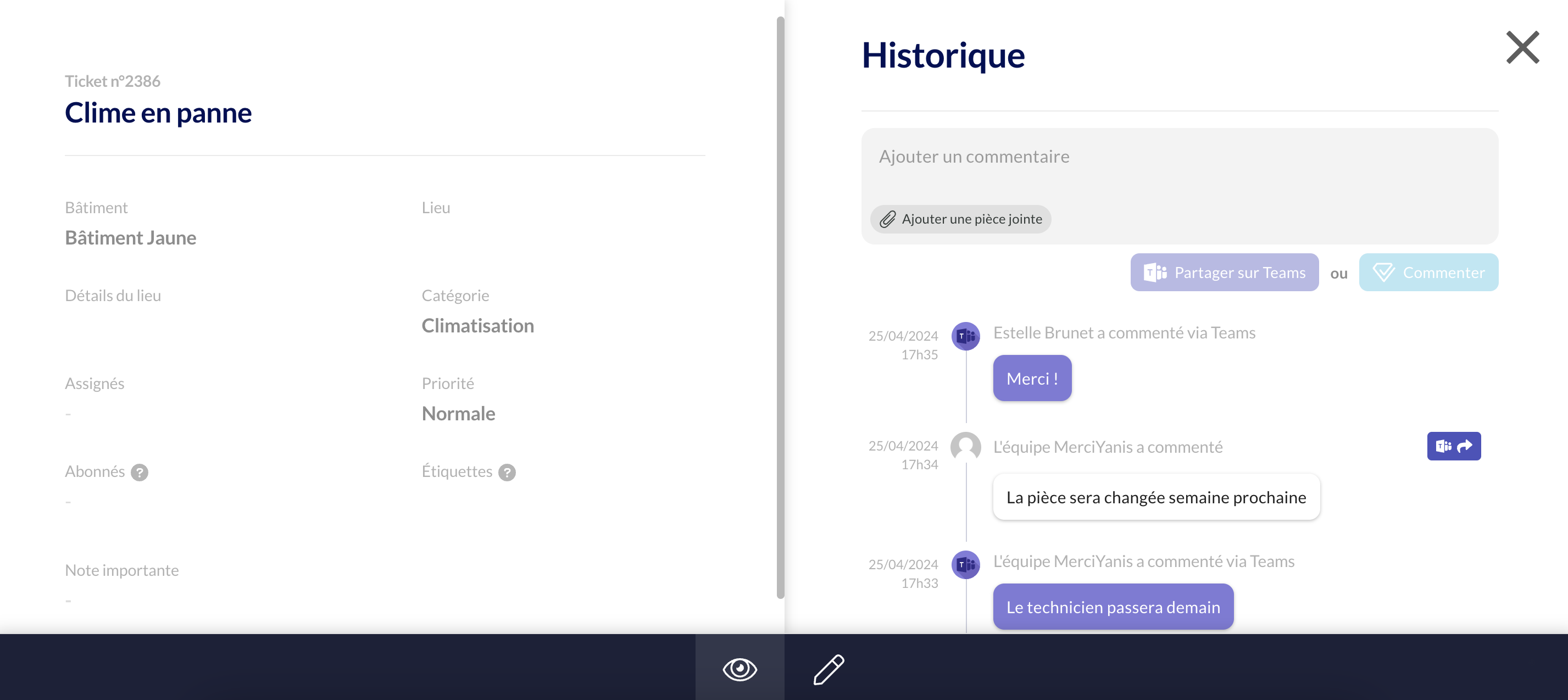This screenshot has height=700, width=1568.
Task: Select 'Le technicien passera demain' bubble
Action: click(x=1112, y=607)
